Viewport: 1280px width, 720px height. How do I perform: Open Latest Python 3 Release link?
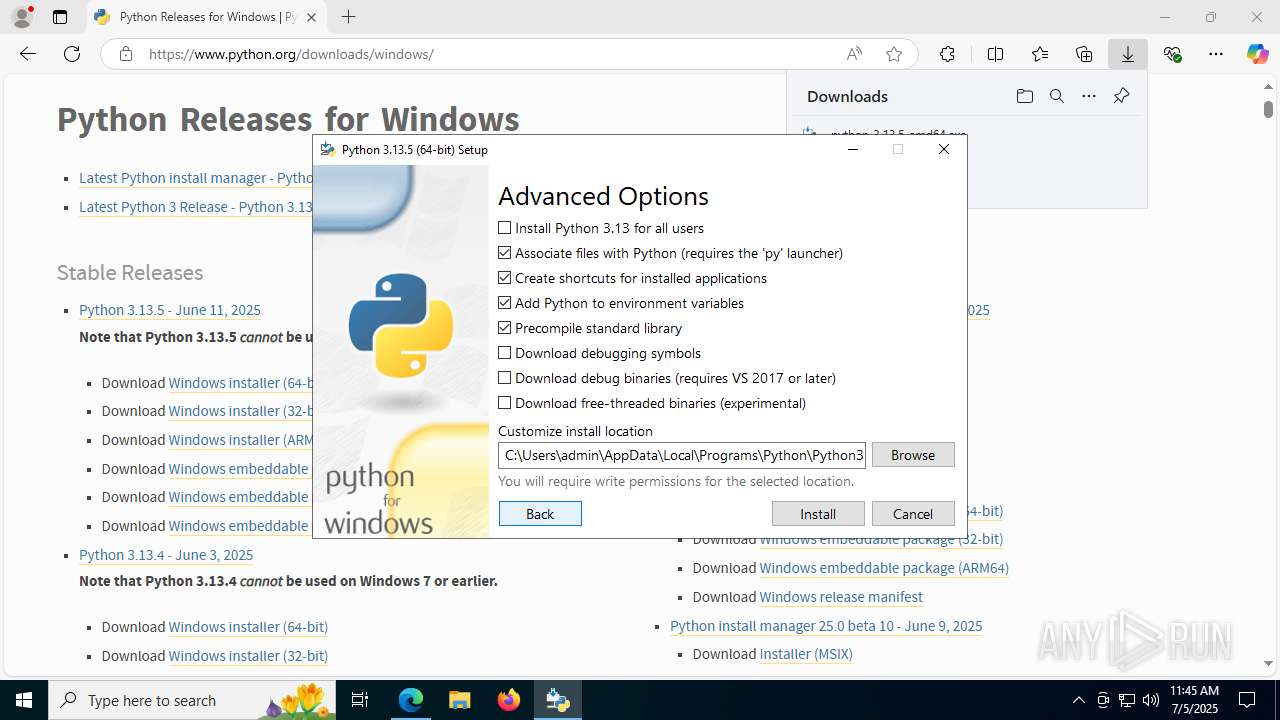(196, 207)
